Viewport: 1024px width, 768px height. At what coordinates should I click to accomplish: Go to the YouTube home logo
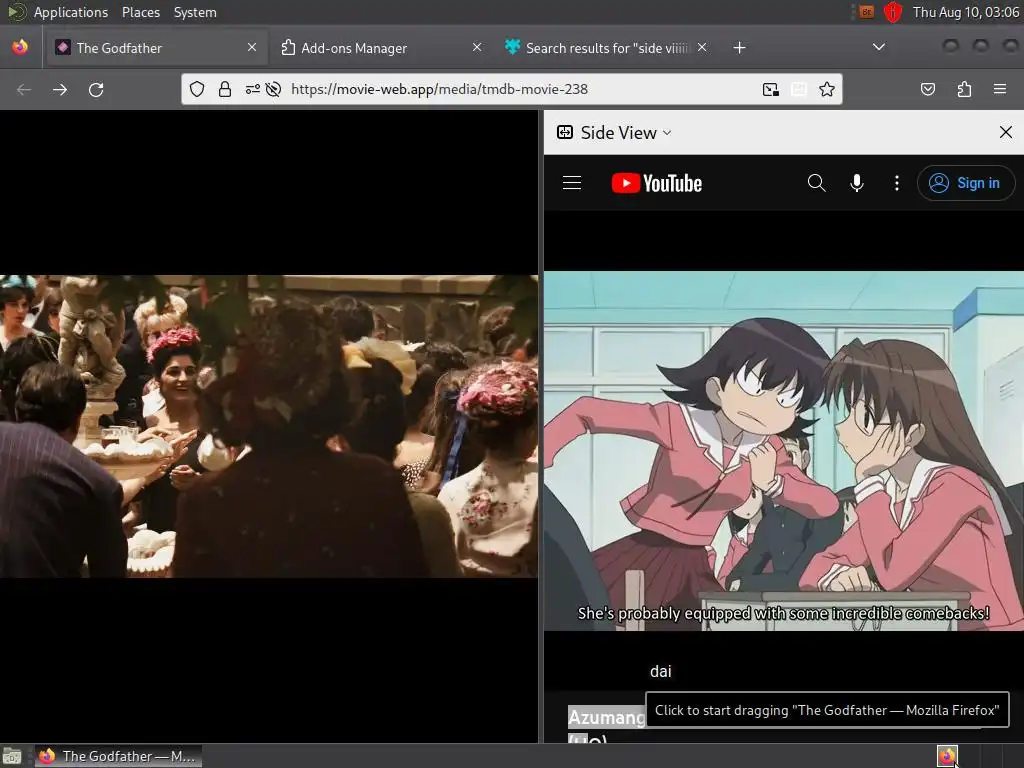(x=656, y=184)
